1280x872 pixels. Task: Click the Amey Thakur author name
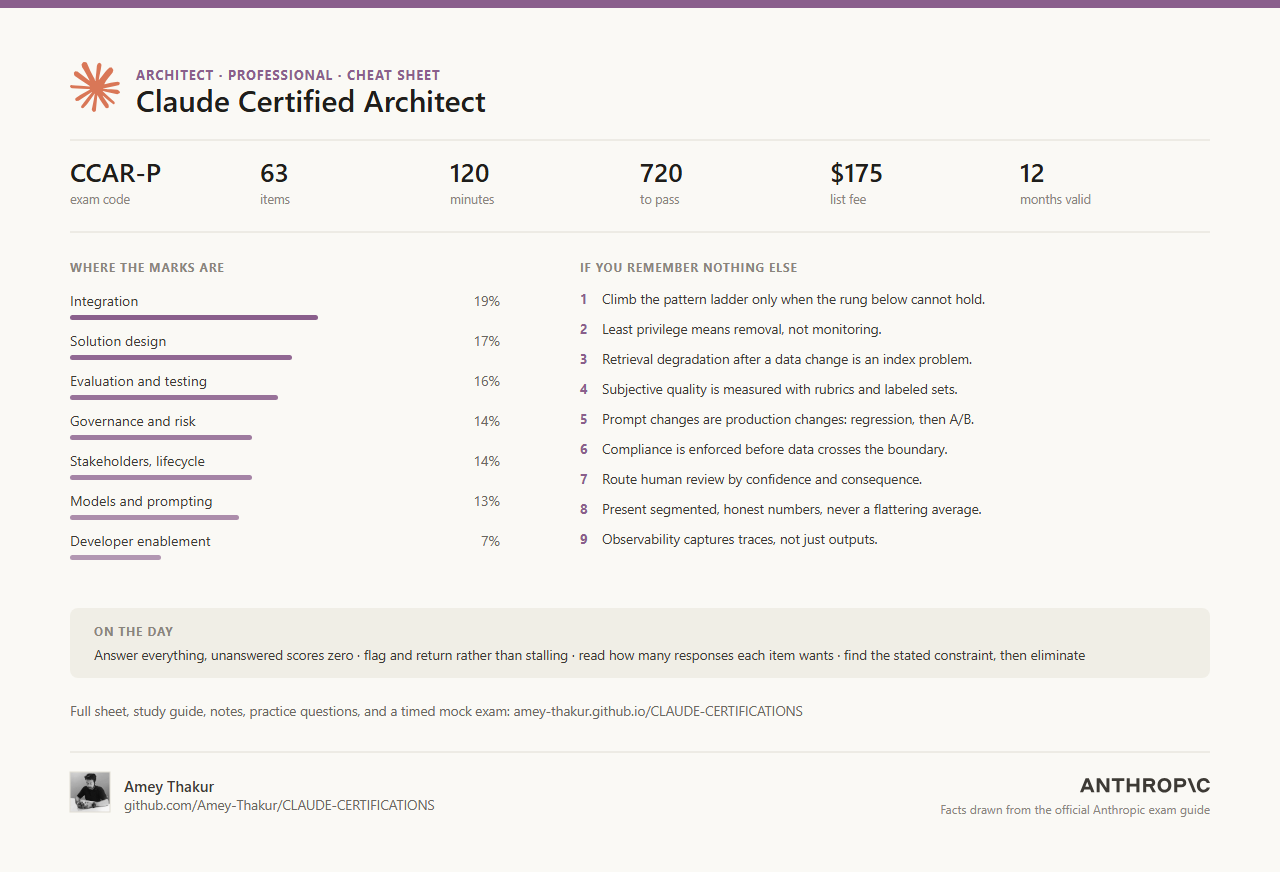click(169, 787)
